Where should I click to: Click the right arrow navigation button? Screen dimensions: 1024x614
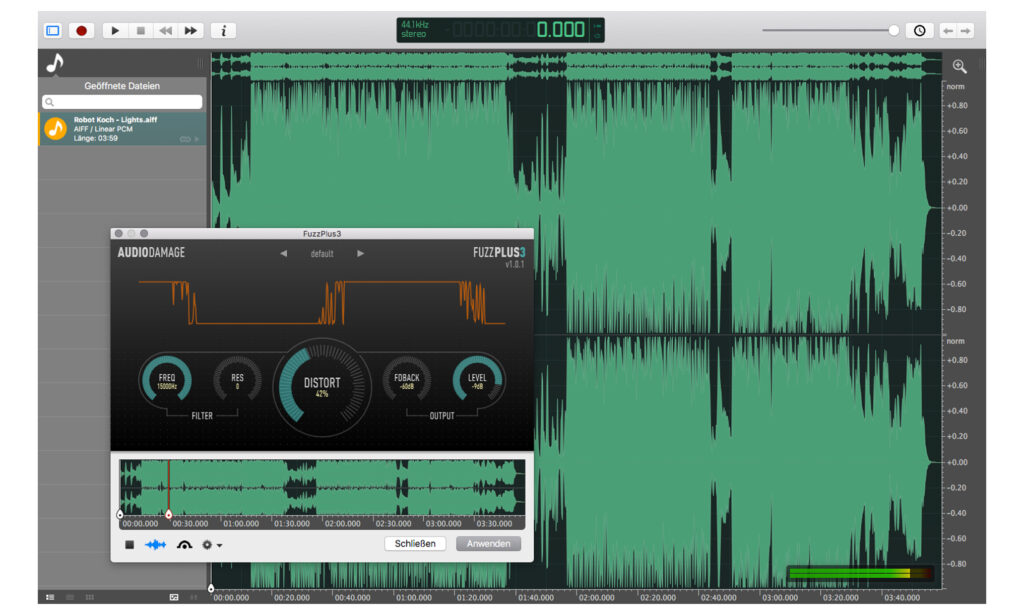tap(965, 31)
